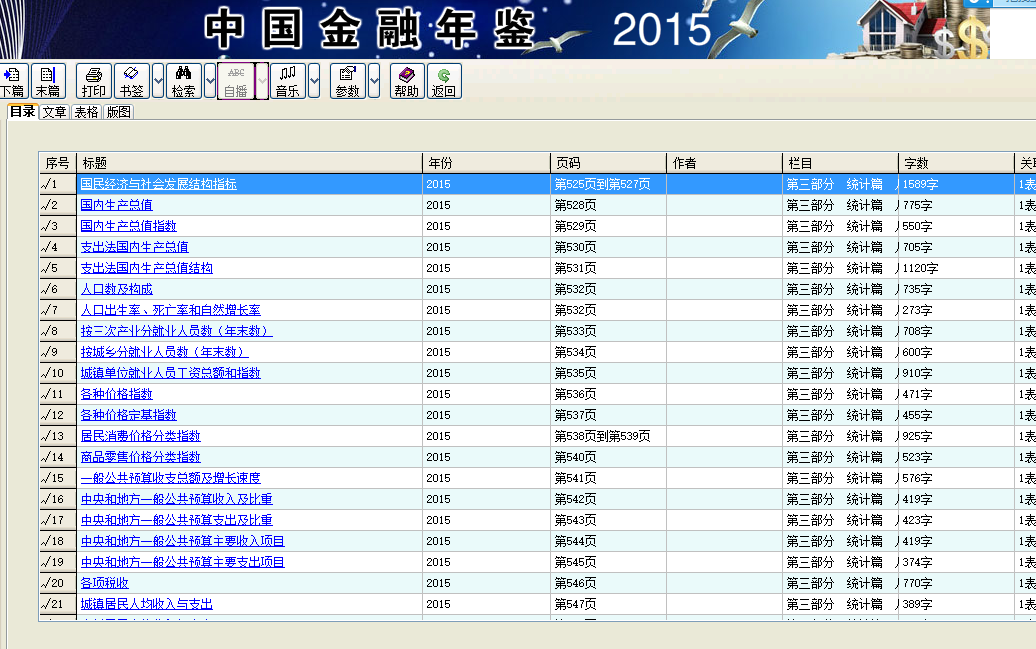Open link 人口数及构成
Image resolution: width=1036 pixels, height=649 pixels.
[116, 289]
